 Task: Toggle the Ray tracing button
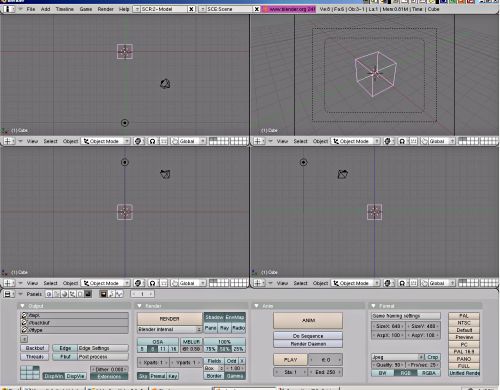click(224, 328)
